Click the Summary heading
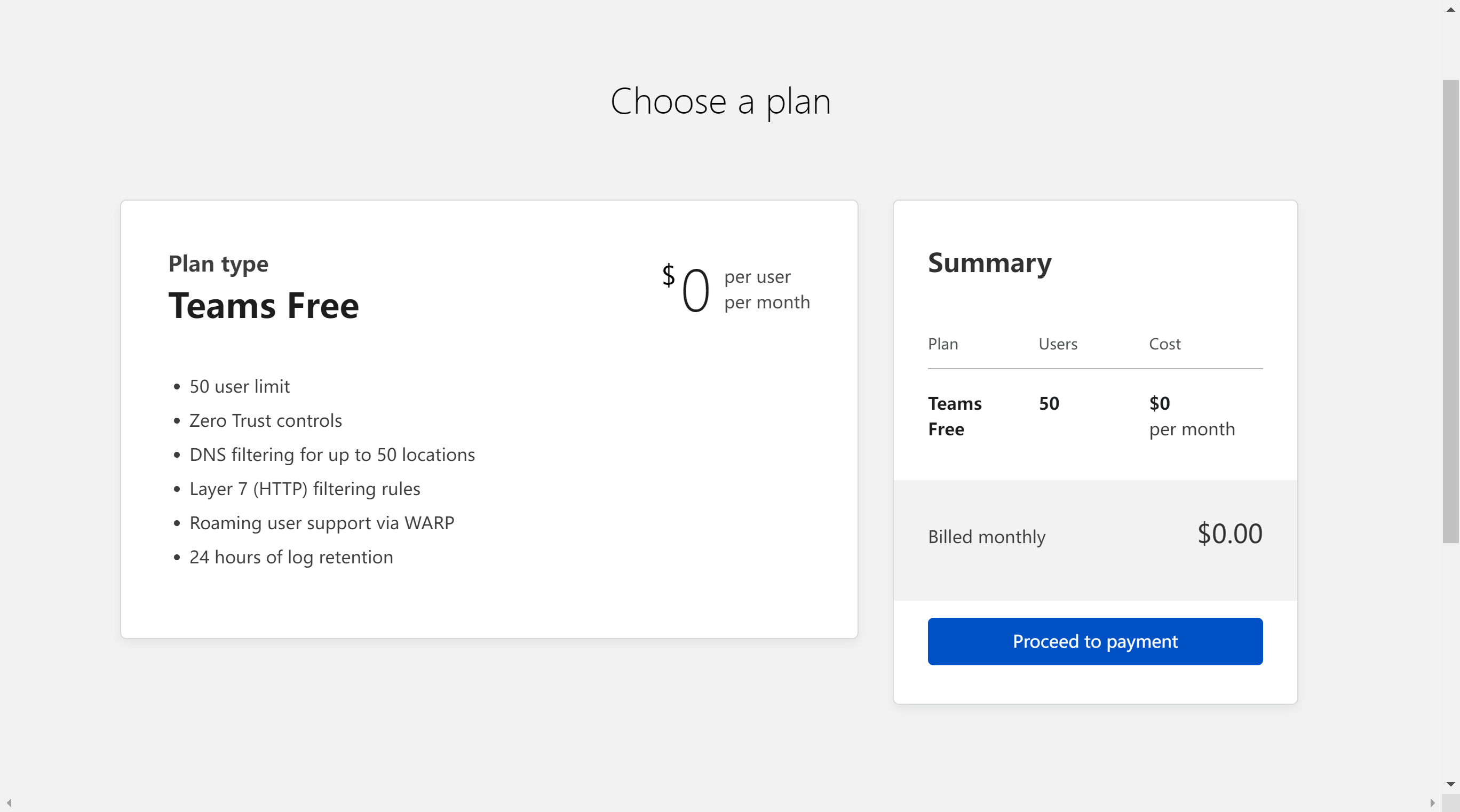This screenshot has width=1460, height=812. pos(989,263)
